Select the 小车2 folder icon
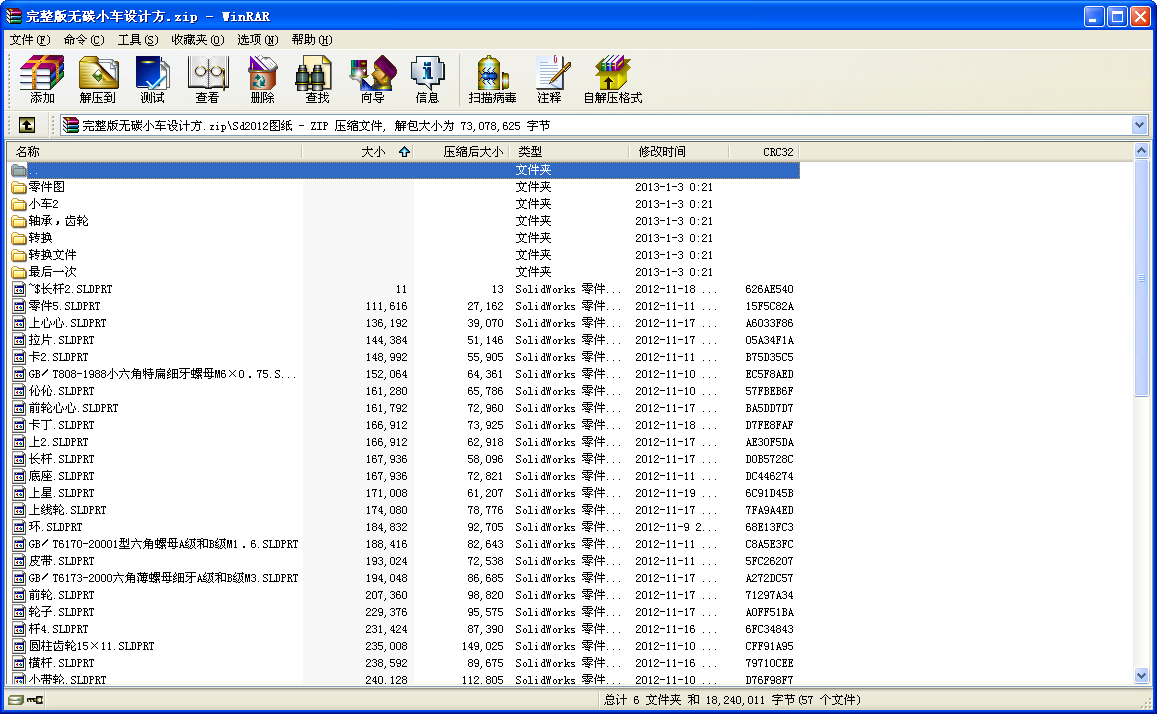Screen dimensions: 1157x714 [x=19, y=204]
